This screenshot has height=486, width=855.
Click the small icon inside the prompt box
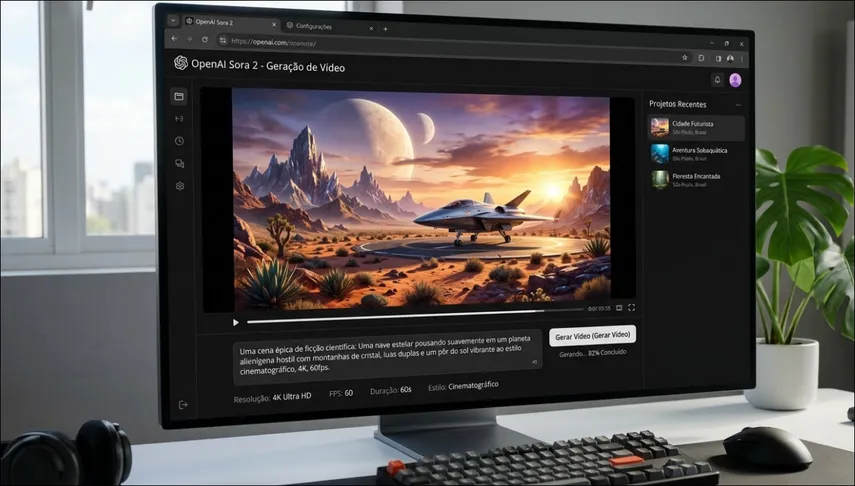pos(534,362)
